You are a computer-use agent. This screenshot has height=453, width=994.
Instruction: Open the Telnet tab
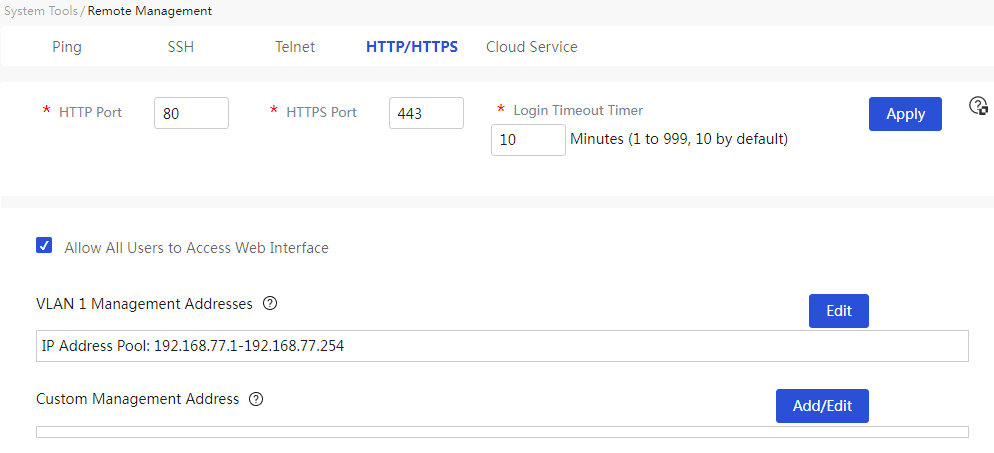[295, 47]
